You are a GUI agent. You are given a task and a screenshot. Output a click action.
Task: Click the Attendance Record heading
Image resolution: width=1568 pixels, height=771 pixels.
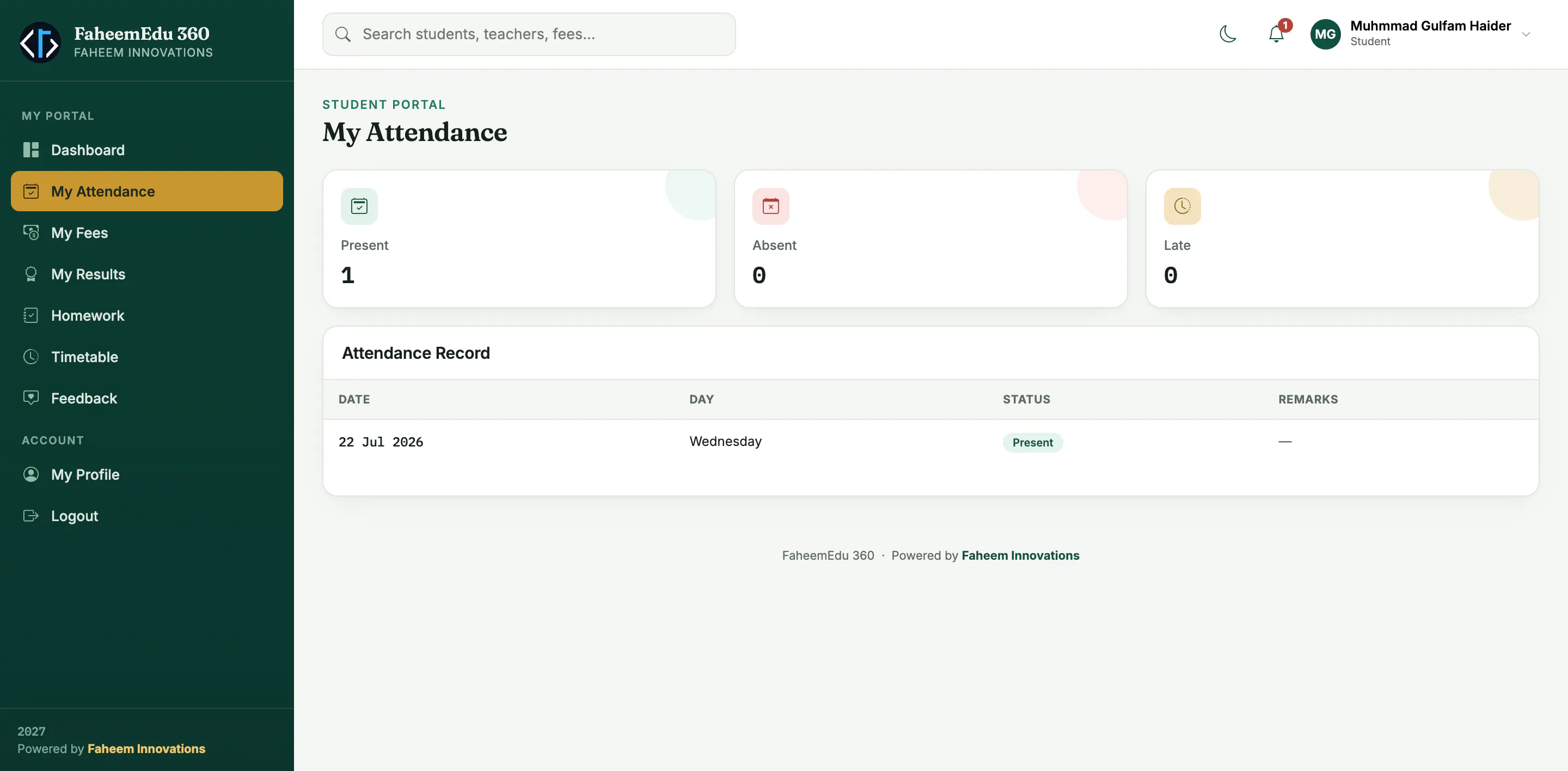(416, 353)
